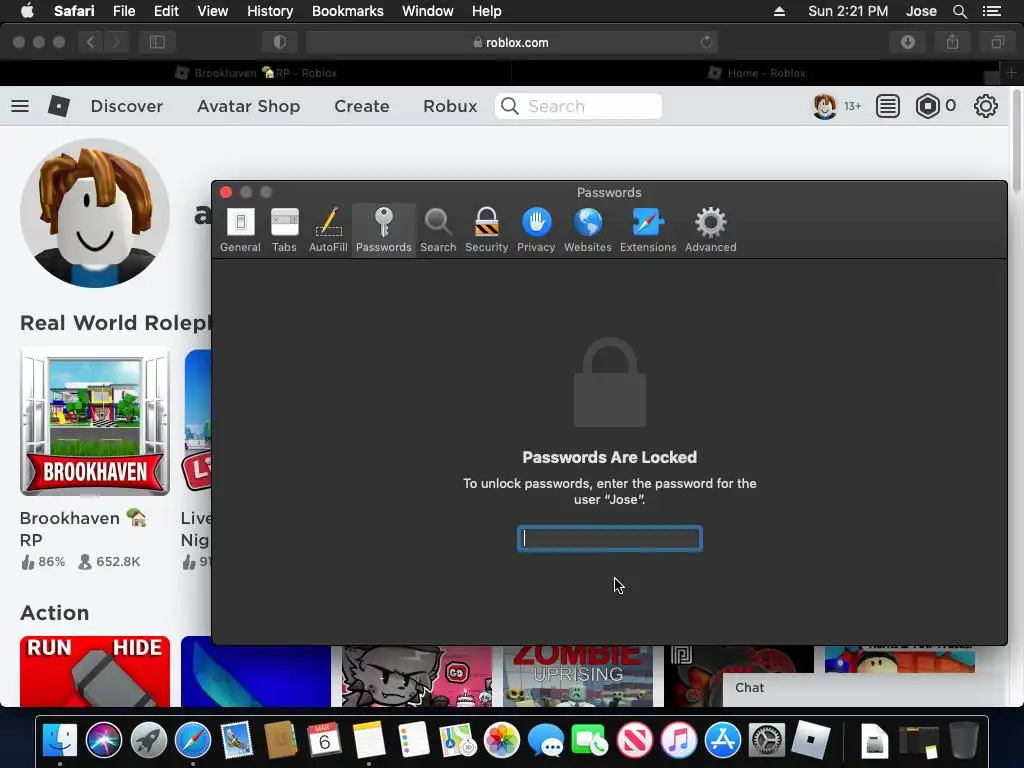
Task: Switch to the Home - Roblox tab
Action: click(x=758, y=73)
